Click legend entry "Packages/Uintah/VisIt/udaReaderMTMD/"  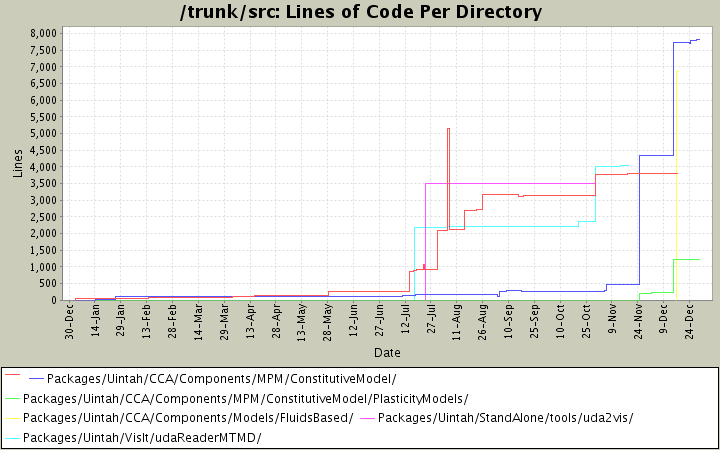(x=142, y=437)
